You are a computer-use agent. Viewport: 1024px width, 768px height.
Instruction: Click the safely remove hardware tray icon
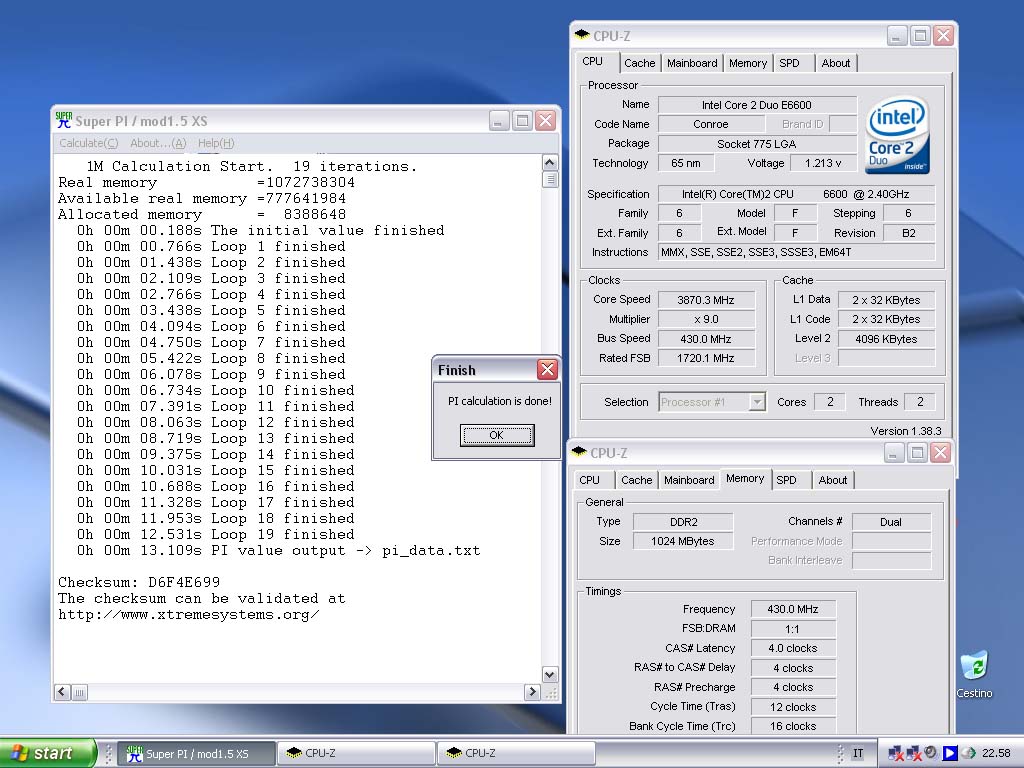968,753
